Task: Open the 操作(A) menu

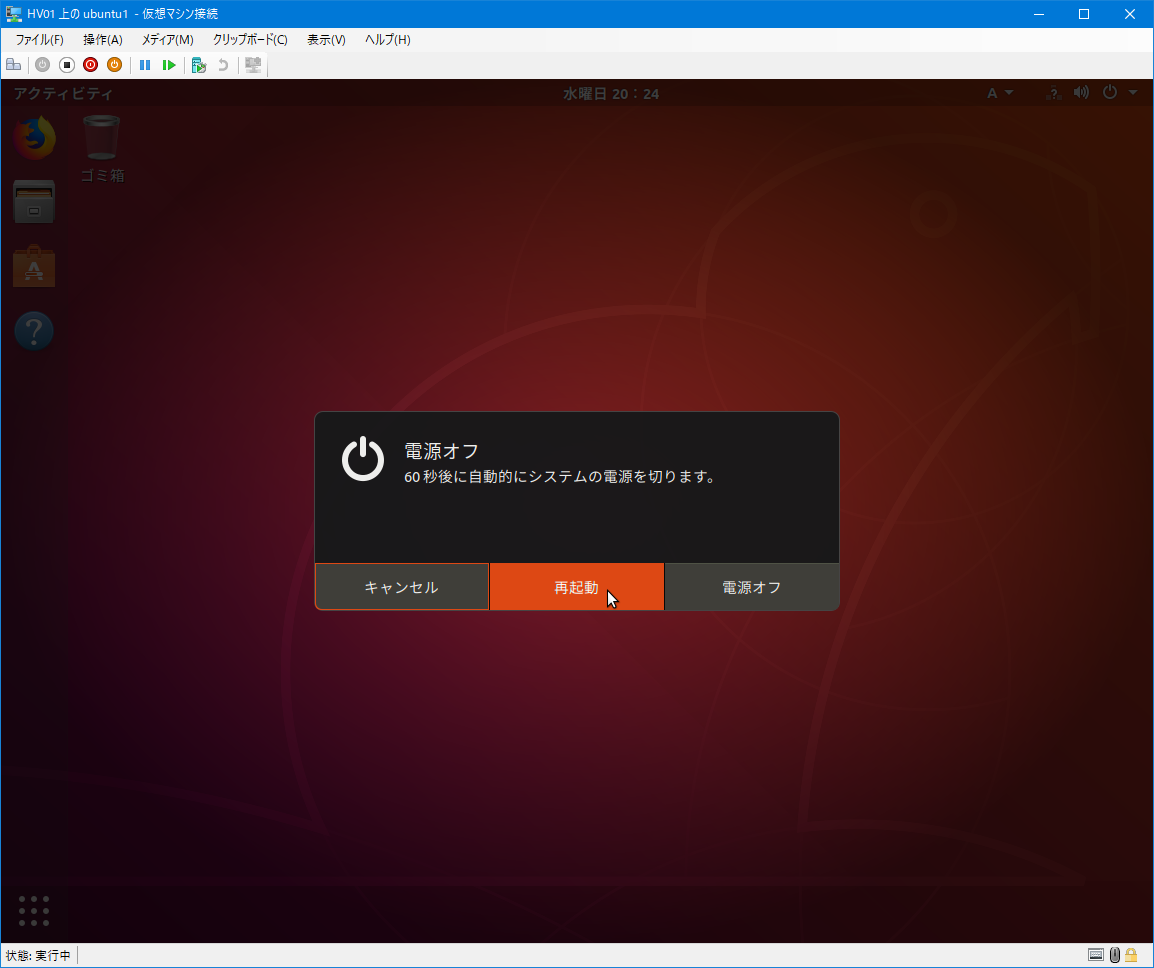Action: (x=103, y=40)
